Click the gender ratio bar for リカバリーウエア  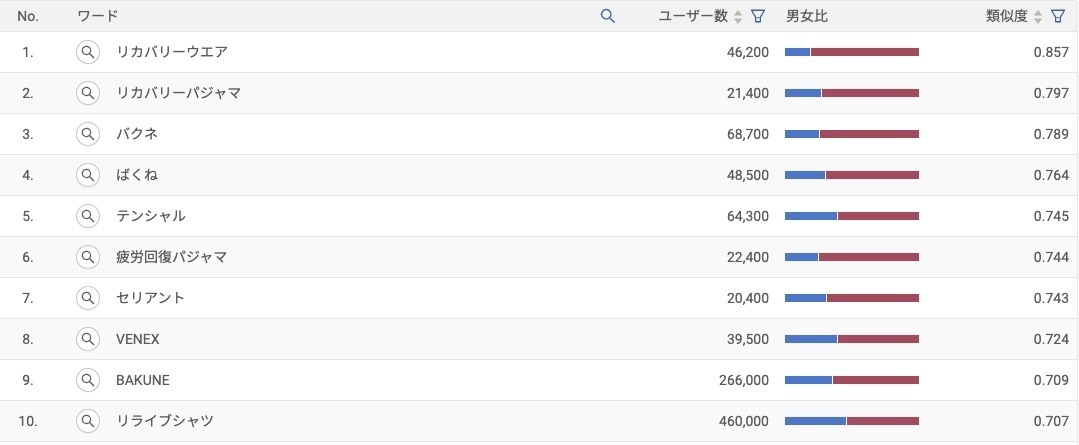851,52
